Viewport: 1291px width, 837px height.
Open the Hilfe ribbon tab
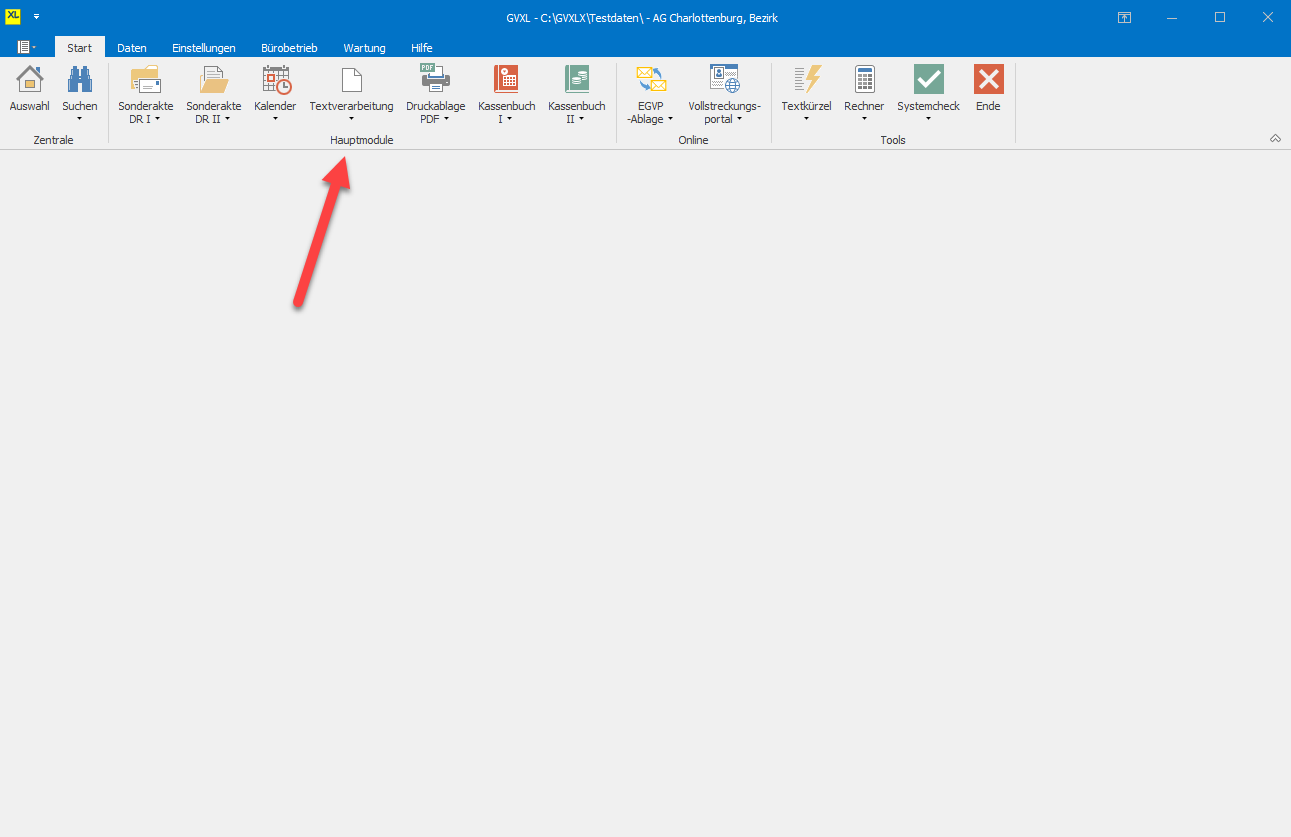point(422,48)
